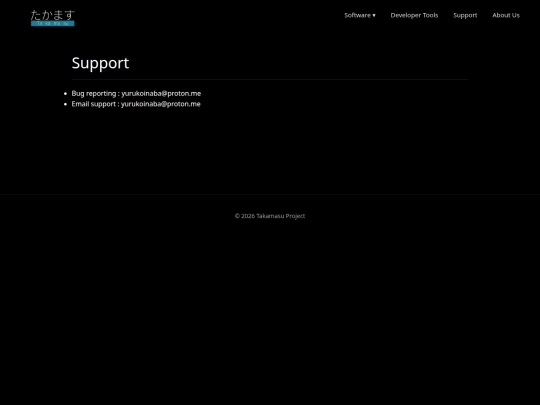
Task: Click the Bug reporting email address
Action: [x=161, y=93]
